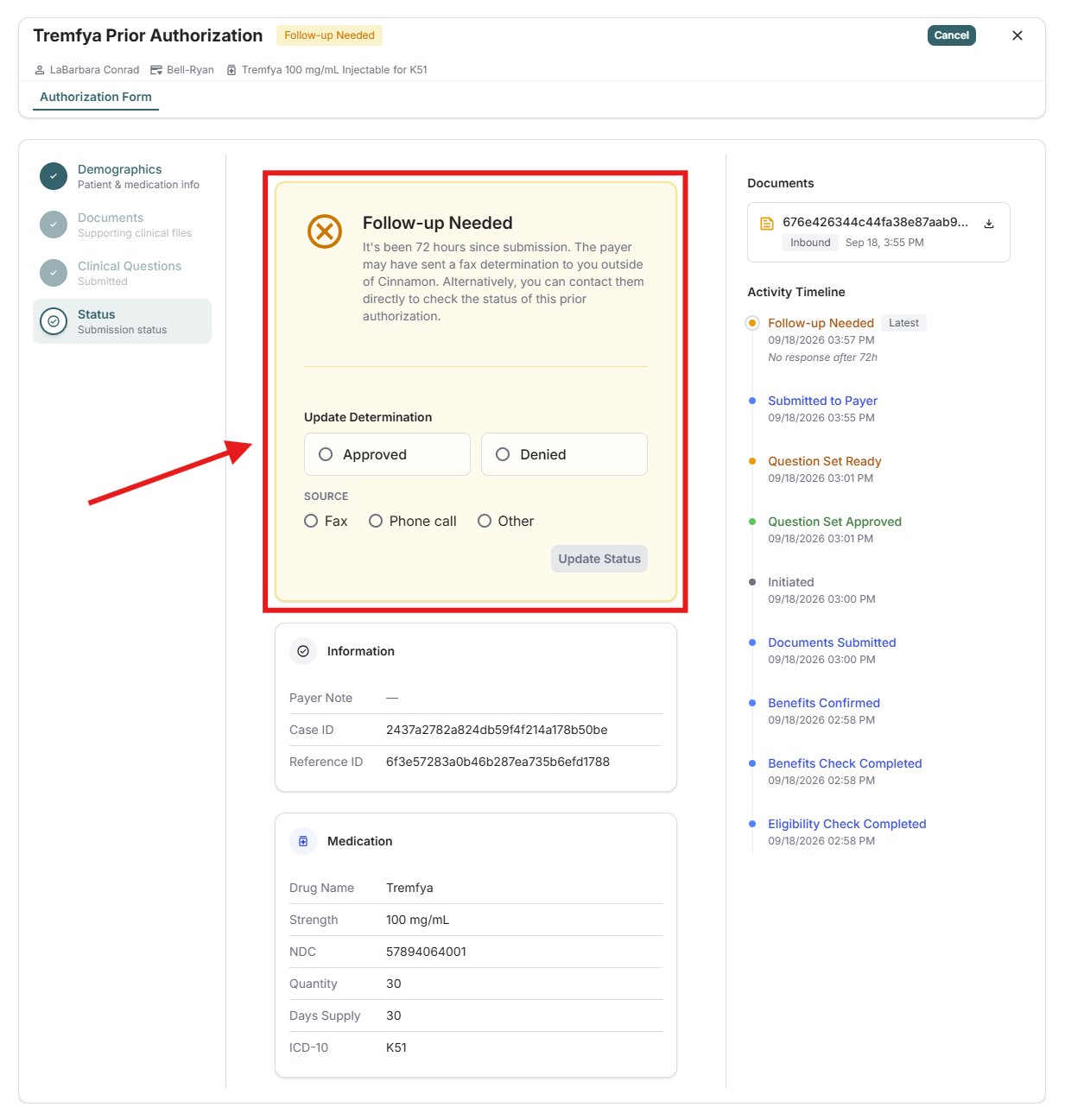Image resolution: width=1065 pixels, height=1120 pixels.
Task: Click the NDC value 57894064001
Action: tap(426, 952)
